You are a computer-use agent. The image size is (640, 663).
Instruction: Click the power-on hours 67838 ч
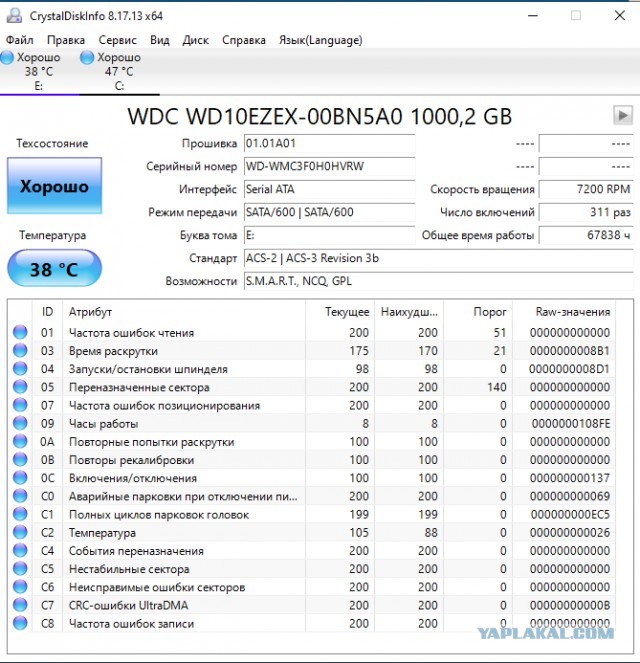pos(586,235)
